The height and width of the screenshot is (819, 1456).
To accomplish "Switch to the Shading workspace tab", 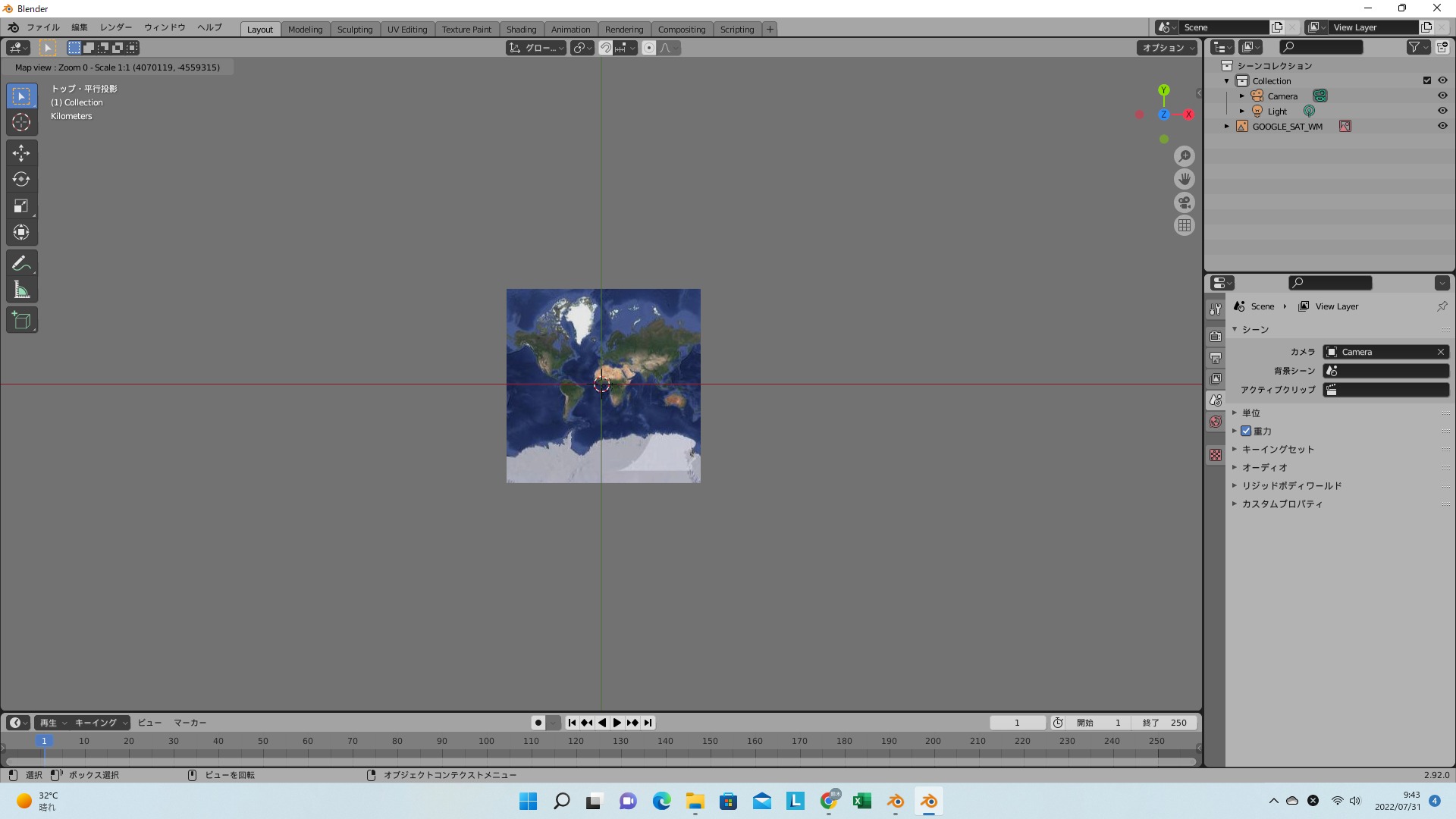I will click(521, 30).
